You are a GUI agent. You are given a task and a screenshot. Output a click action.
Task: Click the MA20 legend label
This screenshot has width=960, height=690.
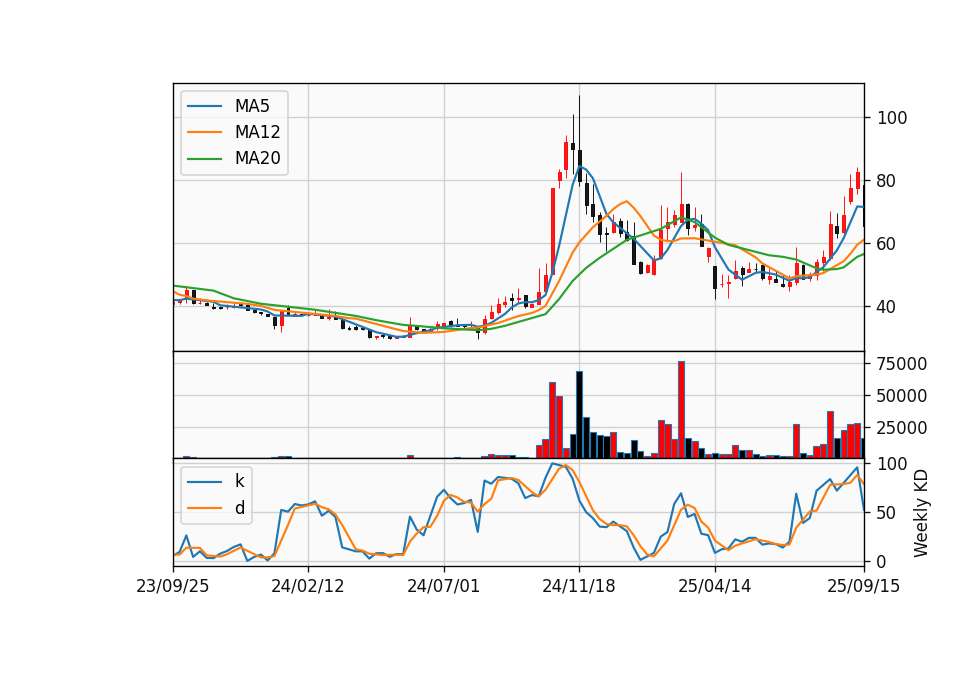click(257, 159)
